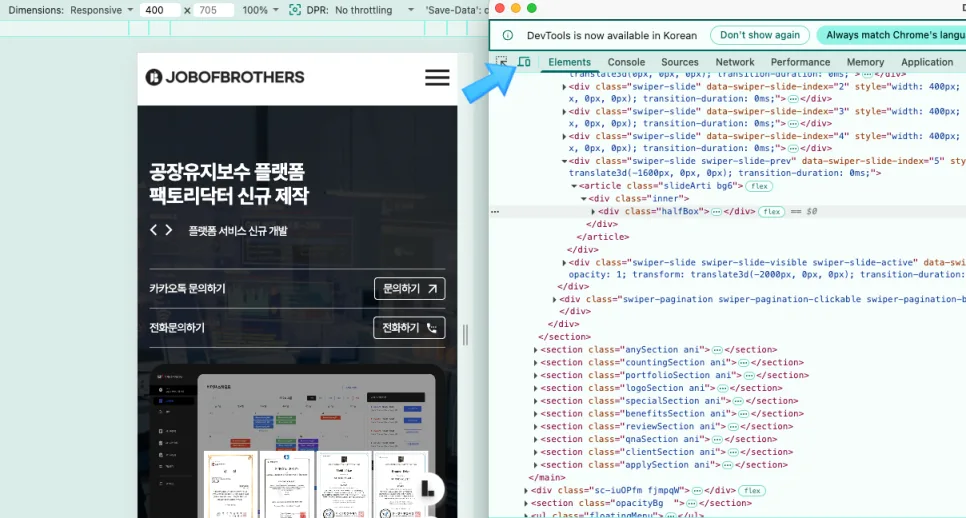
Task: Click the flex badge on sc-iuOPfm div
Action: coord(752,491)
